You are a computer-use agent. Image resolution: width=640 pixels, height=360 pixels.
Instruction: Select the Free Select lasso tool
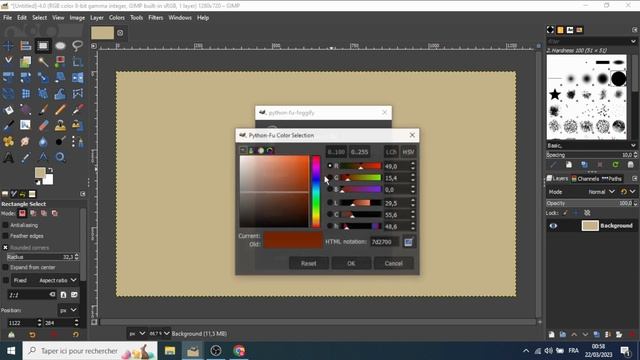coord(78,46)
